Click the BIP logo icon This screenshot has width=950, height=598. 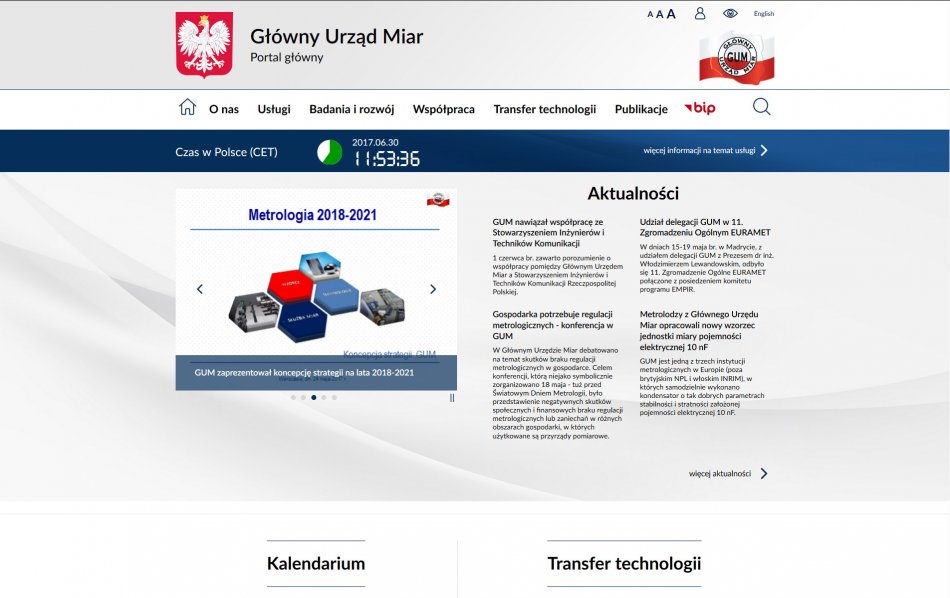[x=700, y=108]
